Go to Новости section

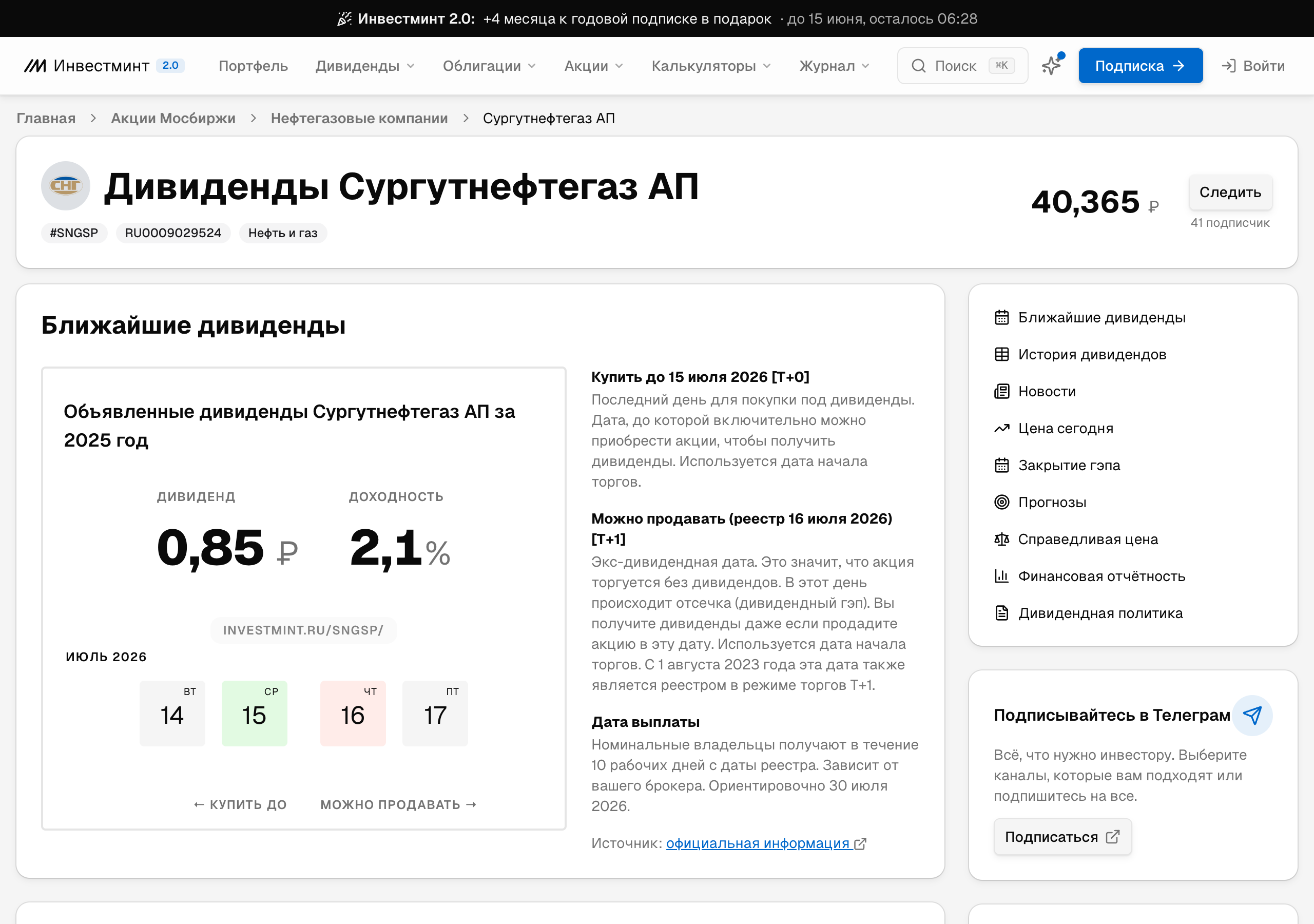coord(1047,391)
